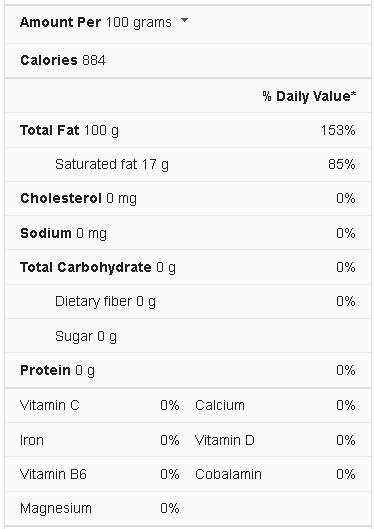Click the Vitamin D label
Screen dimensions: 375x529
(225, 440)
